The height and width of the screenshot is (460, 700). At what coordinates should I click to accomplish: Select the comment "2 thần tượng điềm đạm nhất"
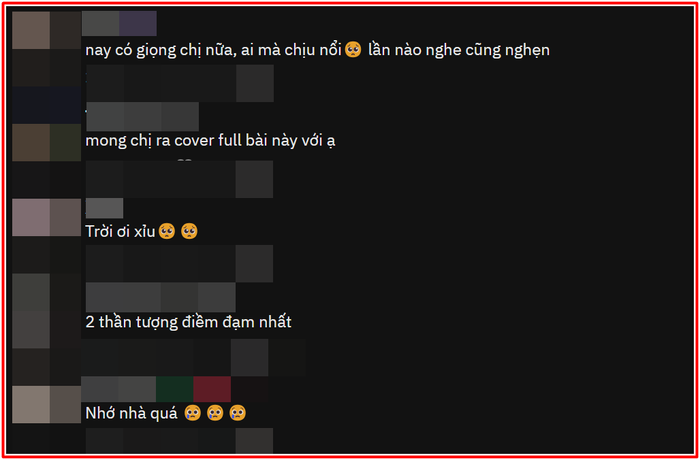[x=188, y=322]
